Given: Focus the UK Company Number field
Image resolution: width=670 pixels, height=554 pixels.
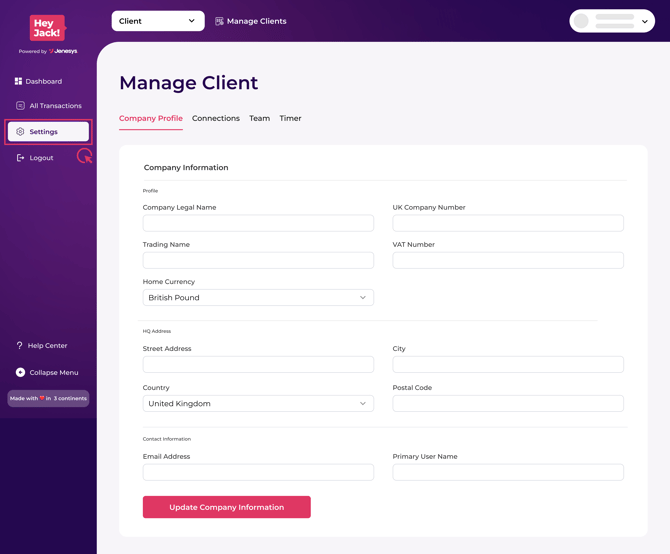Looking at the screenshot, I should [508, 223].
